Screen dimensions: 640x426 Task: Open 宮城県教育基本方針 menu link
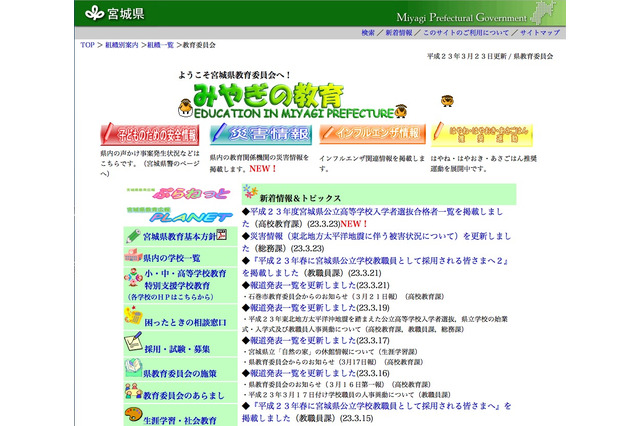pos(179,237)
